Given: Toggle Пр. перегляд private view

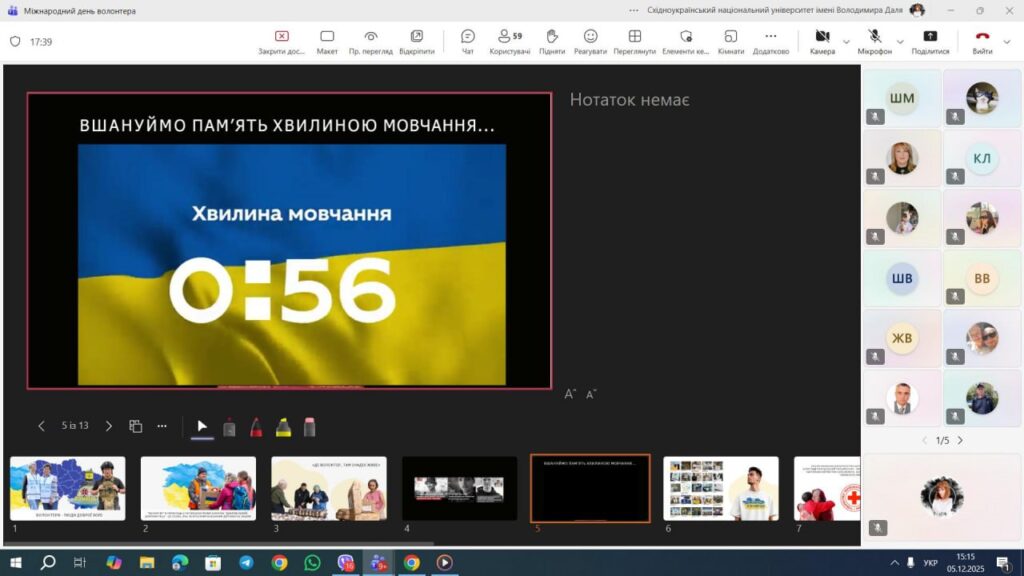Looking at the screenshot, I should [370, 41].
